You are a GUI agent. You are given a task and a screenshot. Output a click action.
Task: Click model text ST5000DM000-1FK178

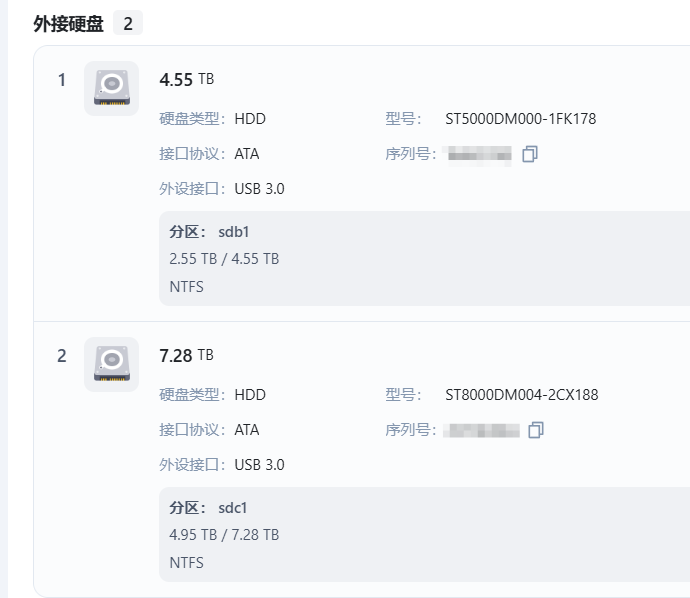point(521,119)
